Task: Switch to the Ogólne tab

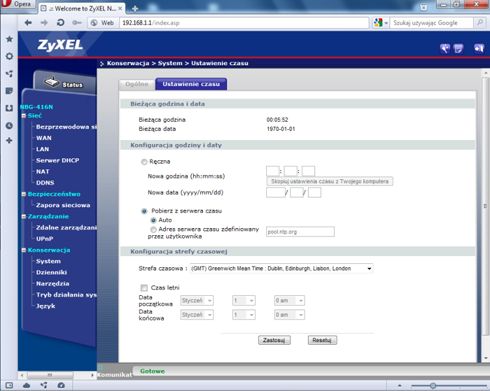Action: pos(137,84)
